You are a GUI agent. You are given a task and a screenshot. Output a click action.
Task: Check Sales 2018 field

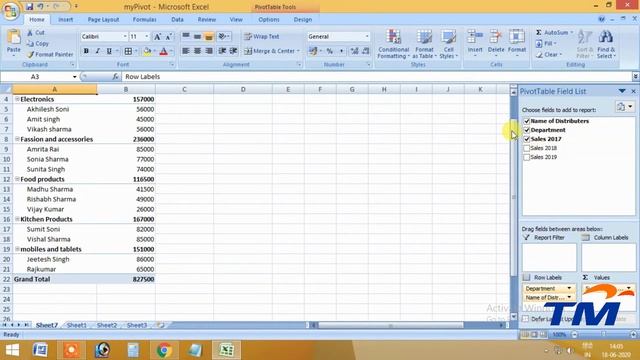(x=527, y=148)
